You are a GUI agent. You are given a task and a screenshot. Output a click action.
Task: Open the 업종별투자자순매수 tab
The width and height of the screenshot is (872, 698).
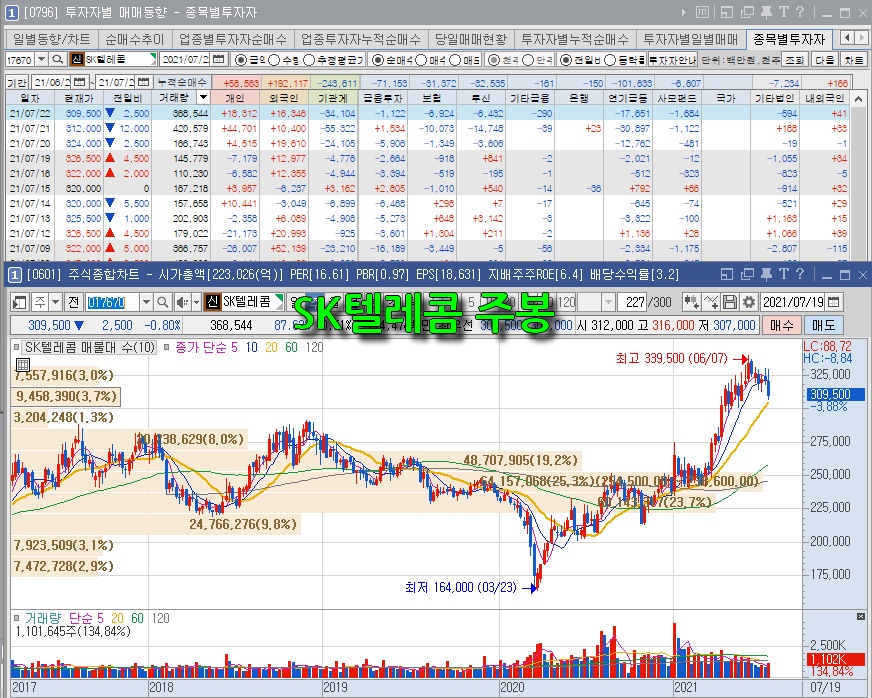[x=232, y=39]
